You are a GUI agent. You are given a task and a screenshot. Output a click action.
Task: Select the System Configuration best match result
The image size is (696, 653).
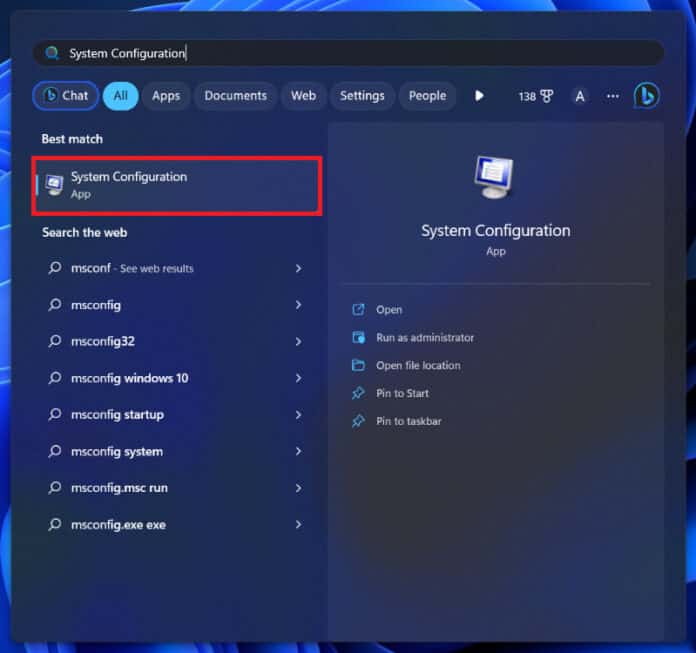[177, 186]
